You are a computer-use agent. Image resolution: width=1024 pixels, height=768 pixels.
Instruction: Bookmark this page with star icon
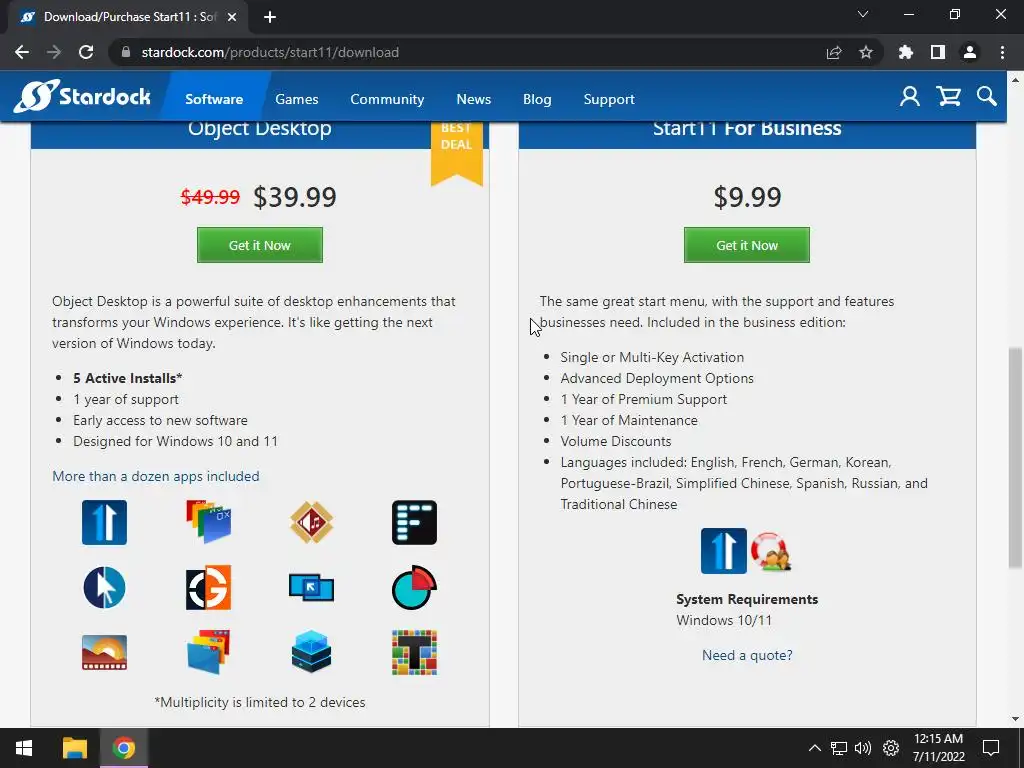pos(866,52)
